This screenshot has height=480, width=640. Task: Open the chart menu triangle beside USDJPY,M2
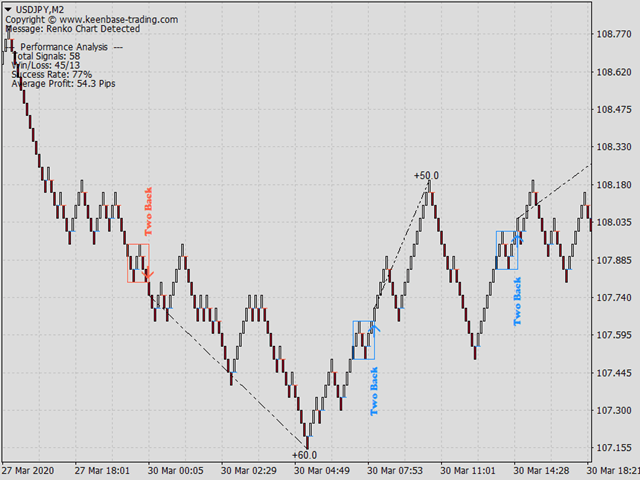point(8,9)
